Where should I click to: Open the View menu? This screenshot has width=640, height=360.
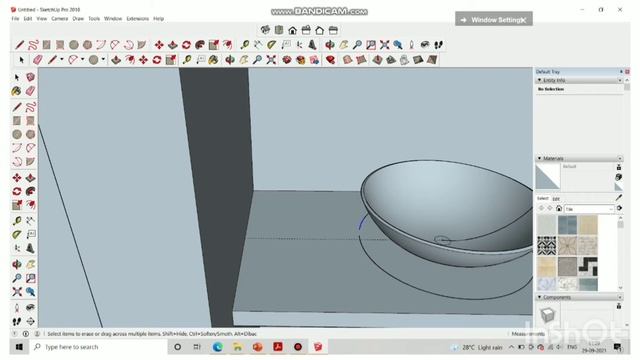[42, 19]
